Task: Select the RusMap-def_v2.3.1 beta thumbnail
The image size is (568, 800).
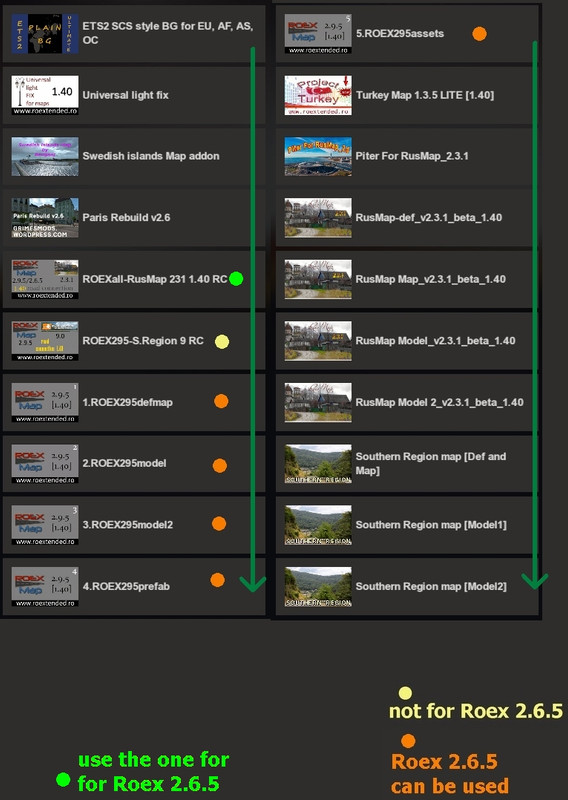Action: pyautogui.click(x=318, y=218)
